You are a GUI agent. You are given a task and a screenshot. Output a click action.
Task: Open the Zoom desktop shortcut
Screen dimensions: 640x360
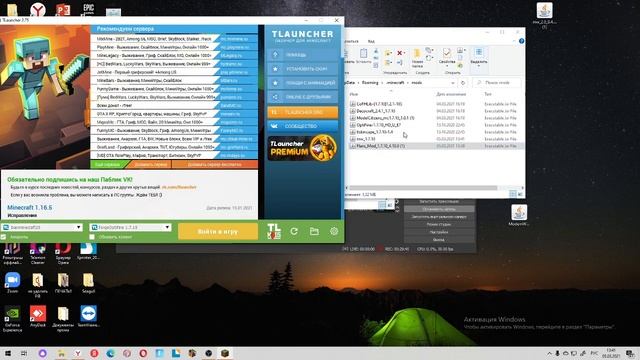(x=13, y=283)
